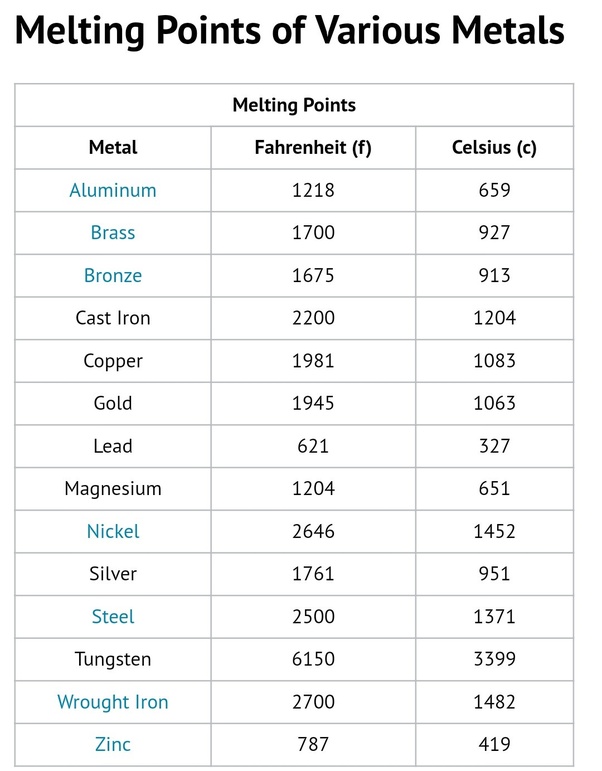Follow the Zinc link
Image resolution: width=602 pixels, height=771 pixels.
[x=113, y=745]
